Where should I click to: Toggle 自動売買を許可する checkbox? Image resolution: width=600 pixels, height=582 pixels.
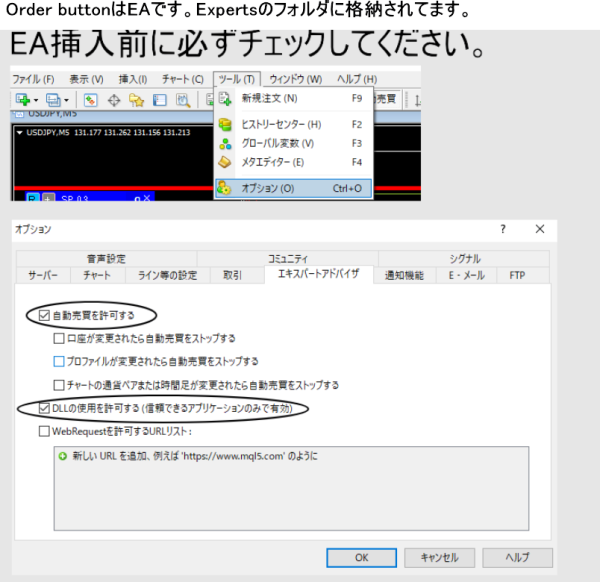(x=43, y=315)
